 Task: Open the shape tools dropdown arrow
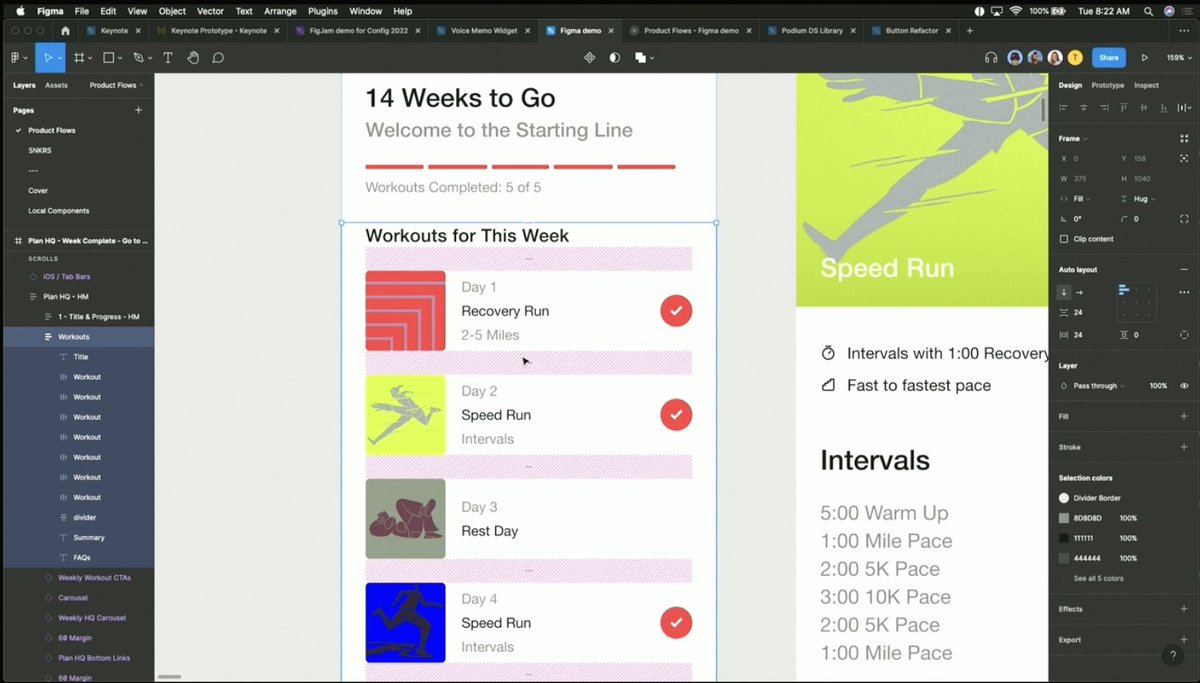click(120, 59)
